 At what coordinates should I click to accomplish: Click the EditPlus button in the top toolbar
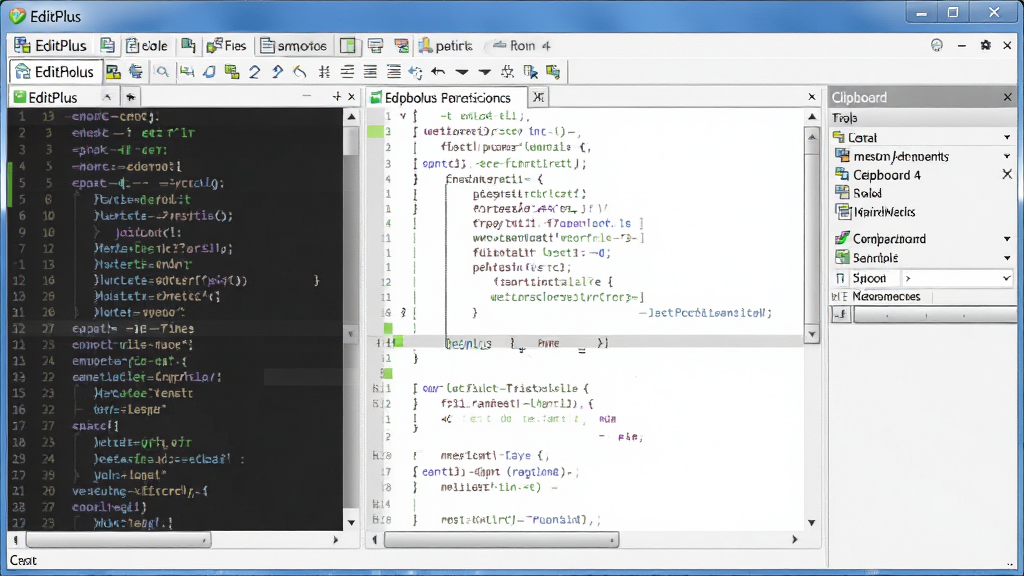tap(50, 46)
